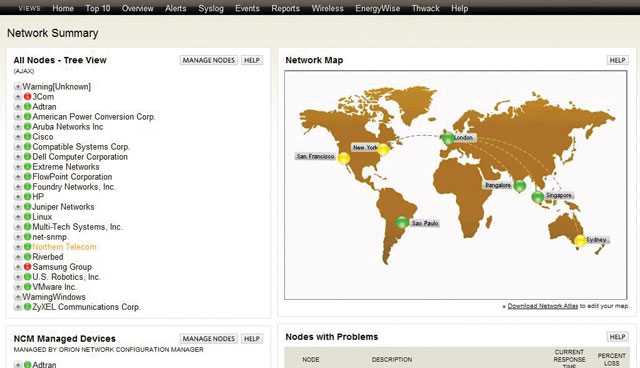This screenshot has height=368, width=640.
Task: Click the Description column header
Action: click(392, 359)
